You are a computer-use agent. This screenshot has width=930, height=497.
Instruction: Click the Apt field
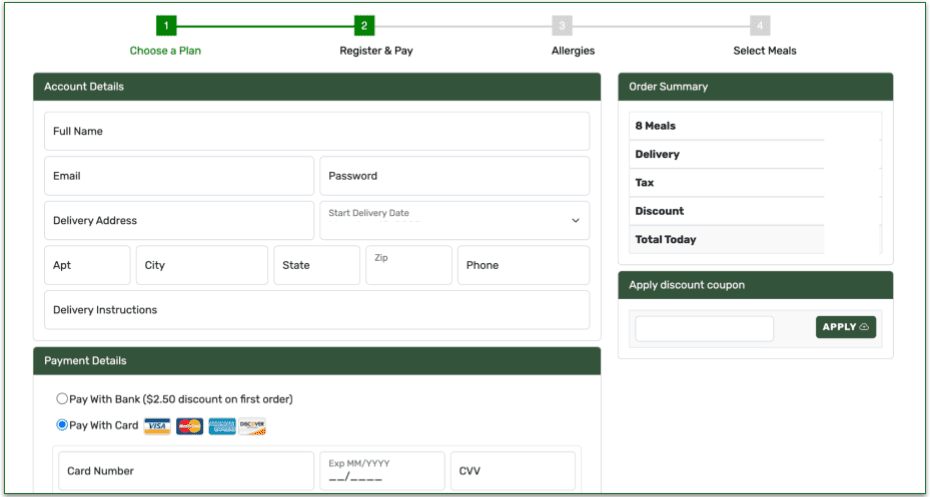[x=87, y=265]
